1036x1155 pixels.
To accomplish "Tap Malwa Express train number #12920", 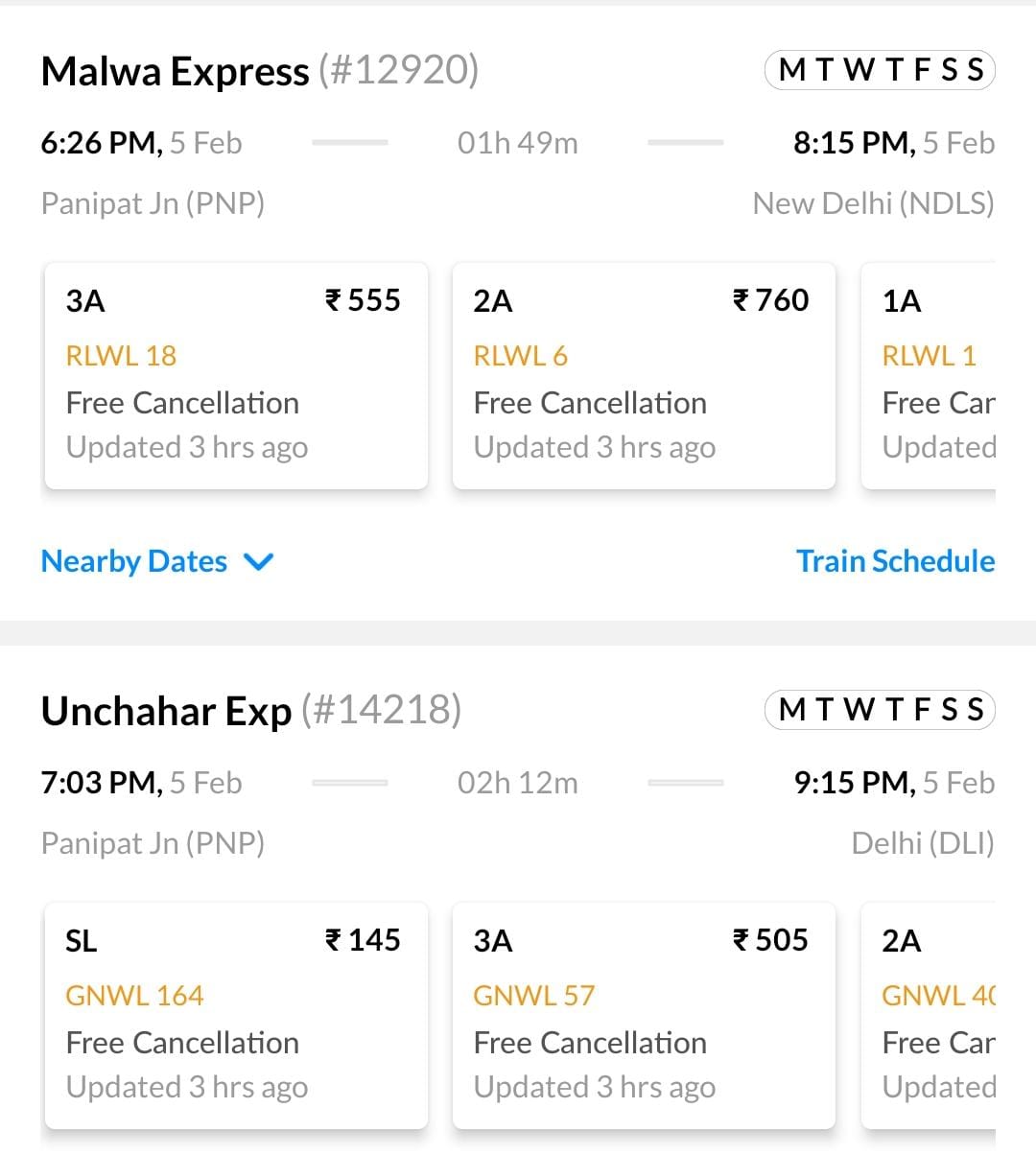I will (x=398, y=71).
